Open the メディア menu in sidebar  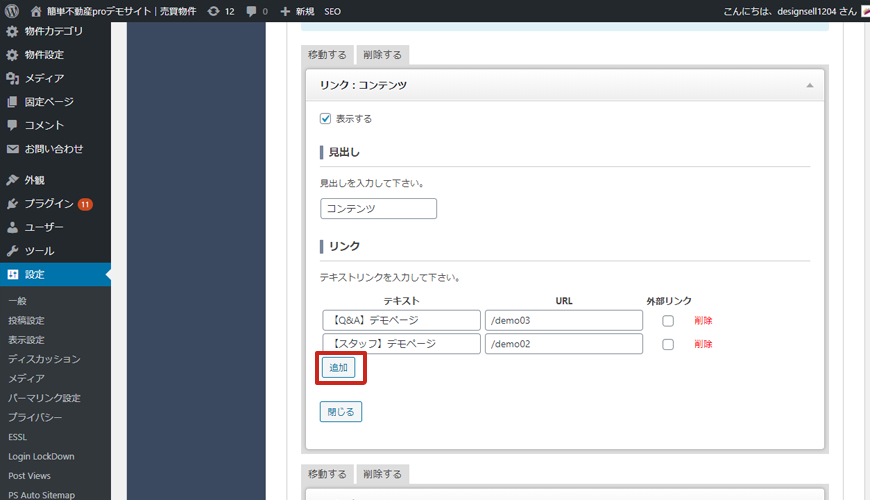(44, 78)
